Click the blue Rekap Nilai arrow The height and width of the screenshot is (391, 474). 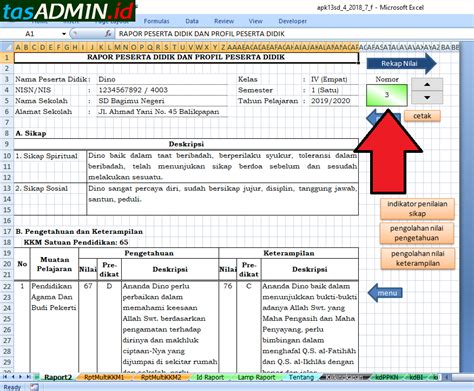tap(401, 63)
